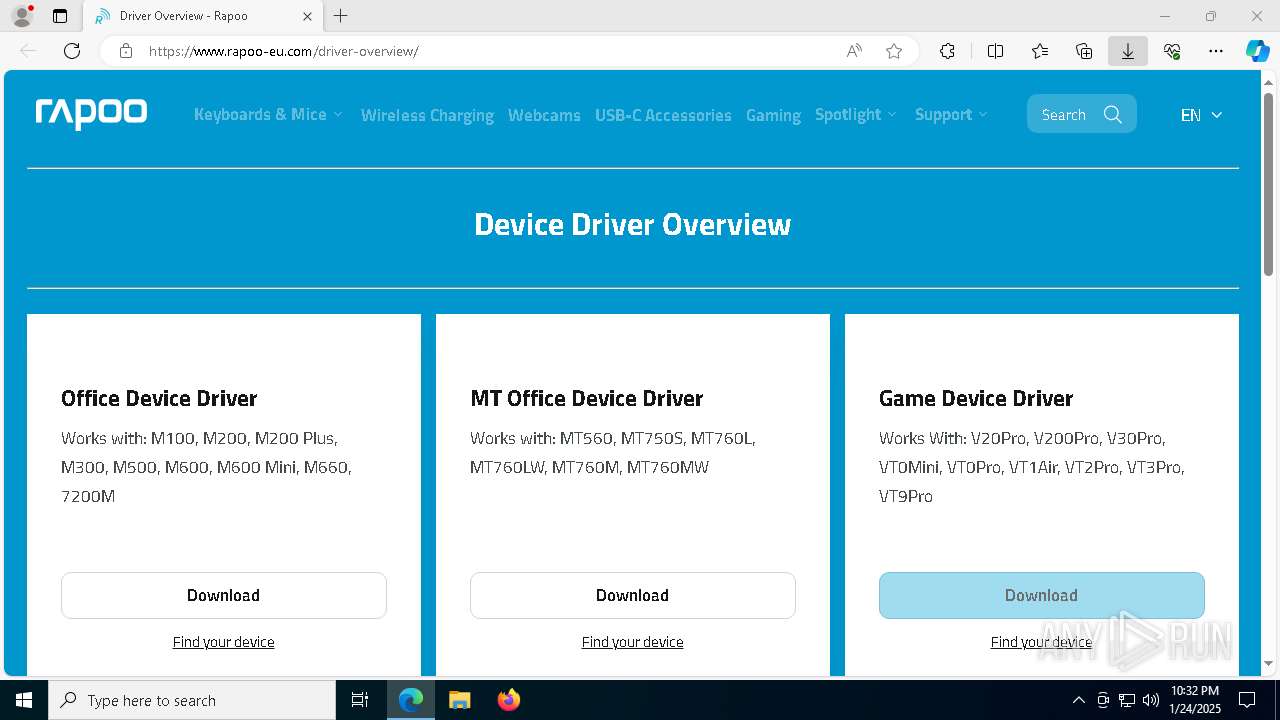Click the site Search field
1280x720 pixels.
pyautogui.click(x=1081, y=114)
